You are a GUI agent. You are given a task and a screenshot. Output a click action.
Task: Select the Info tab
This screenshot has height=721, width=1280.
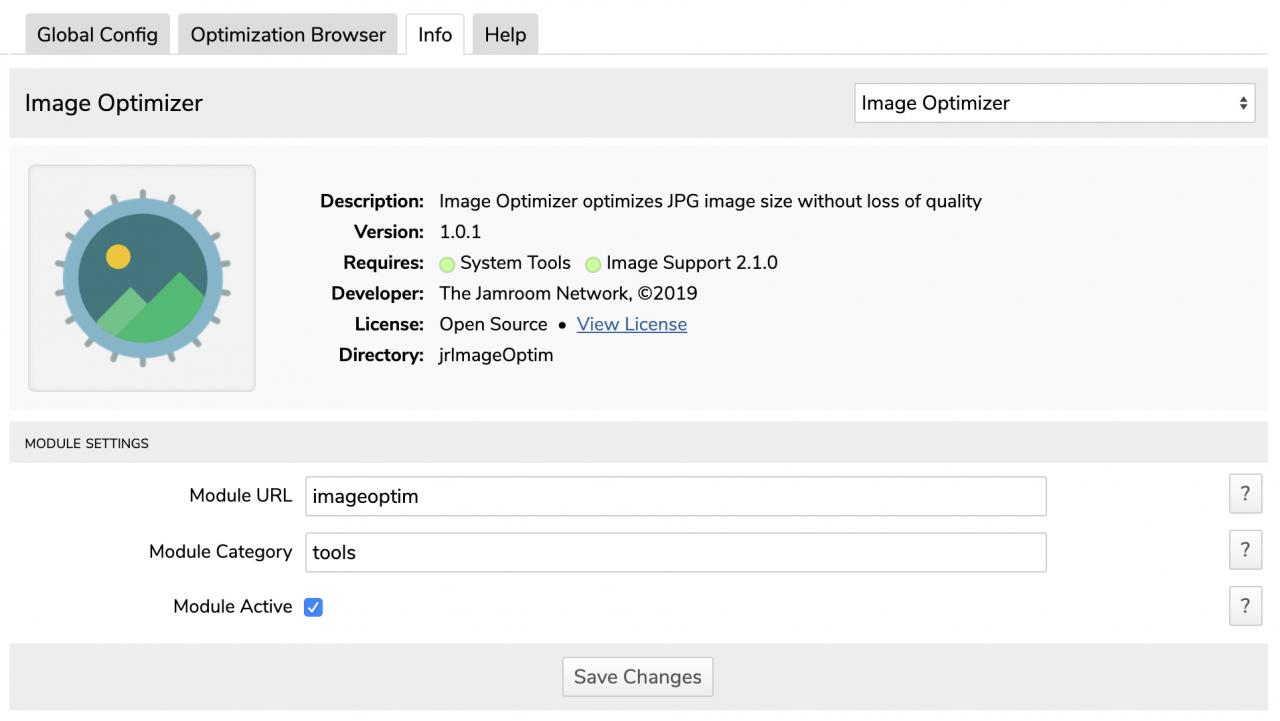click(x=435, y=35)
